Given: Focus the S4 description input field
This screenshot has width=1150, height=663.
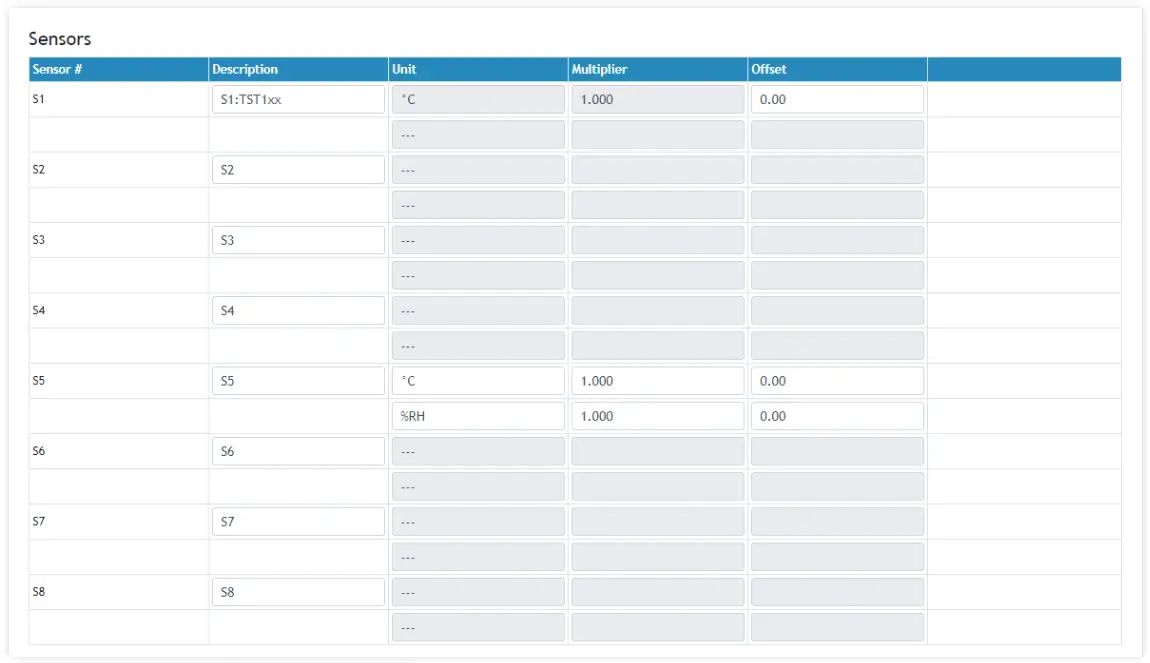Looking at the screenshot, I should [x=298, y=310].
